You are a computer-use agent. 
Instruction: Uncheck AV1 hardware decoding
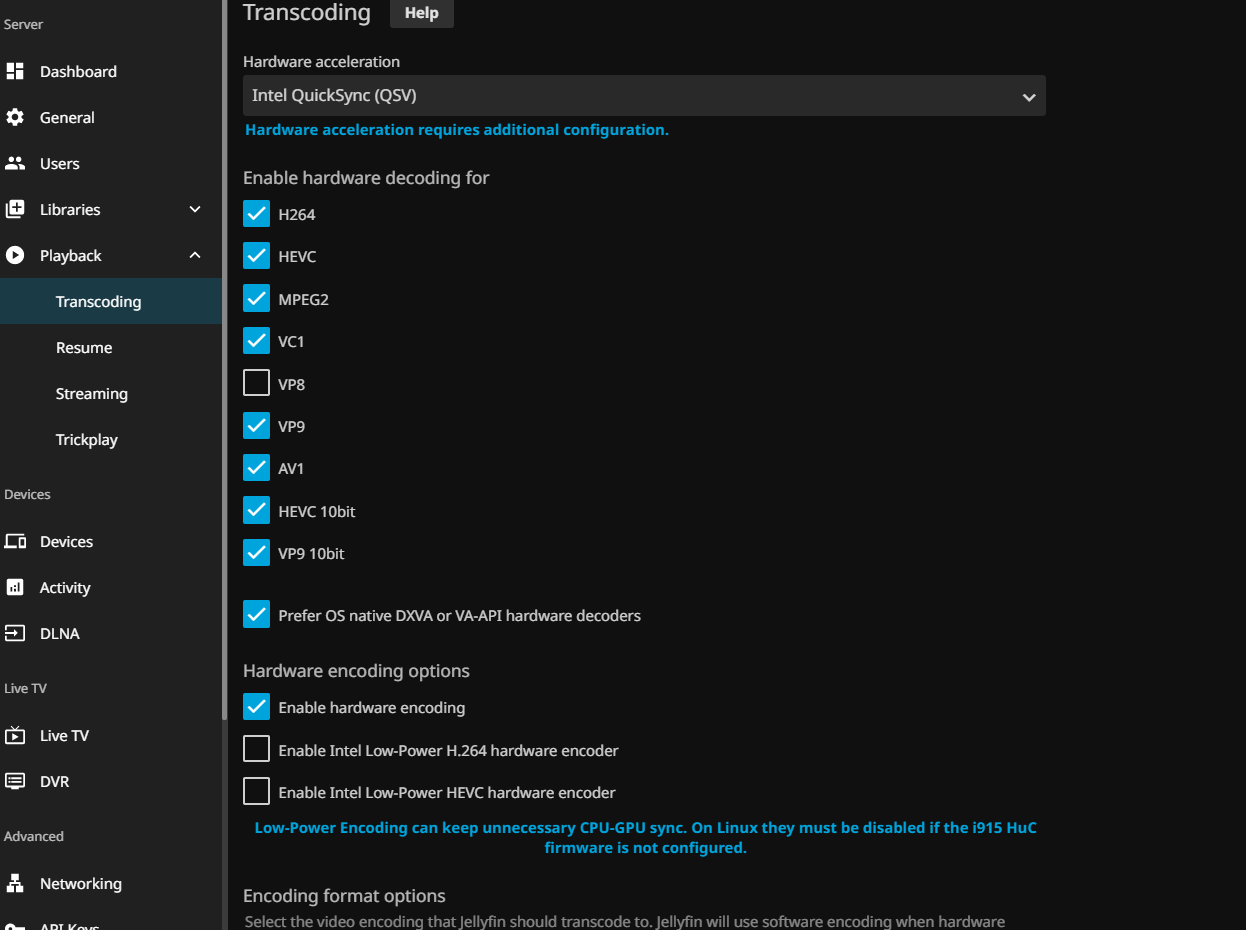pyautogui.click(x=257, y=468)
